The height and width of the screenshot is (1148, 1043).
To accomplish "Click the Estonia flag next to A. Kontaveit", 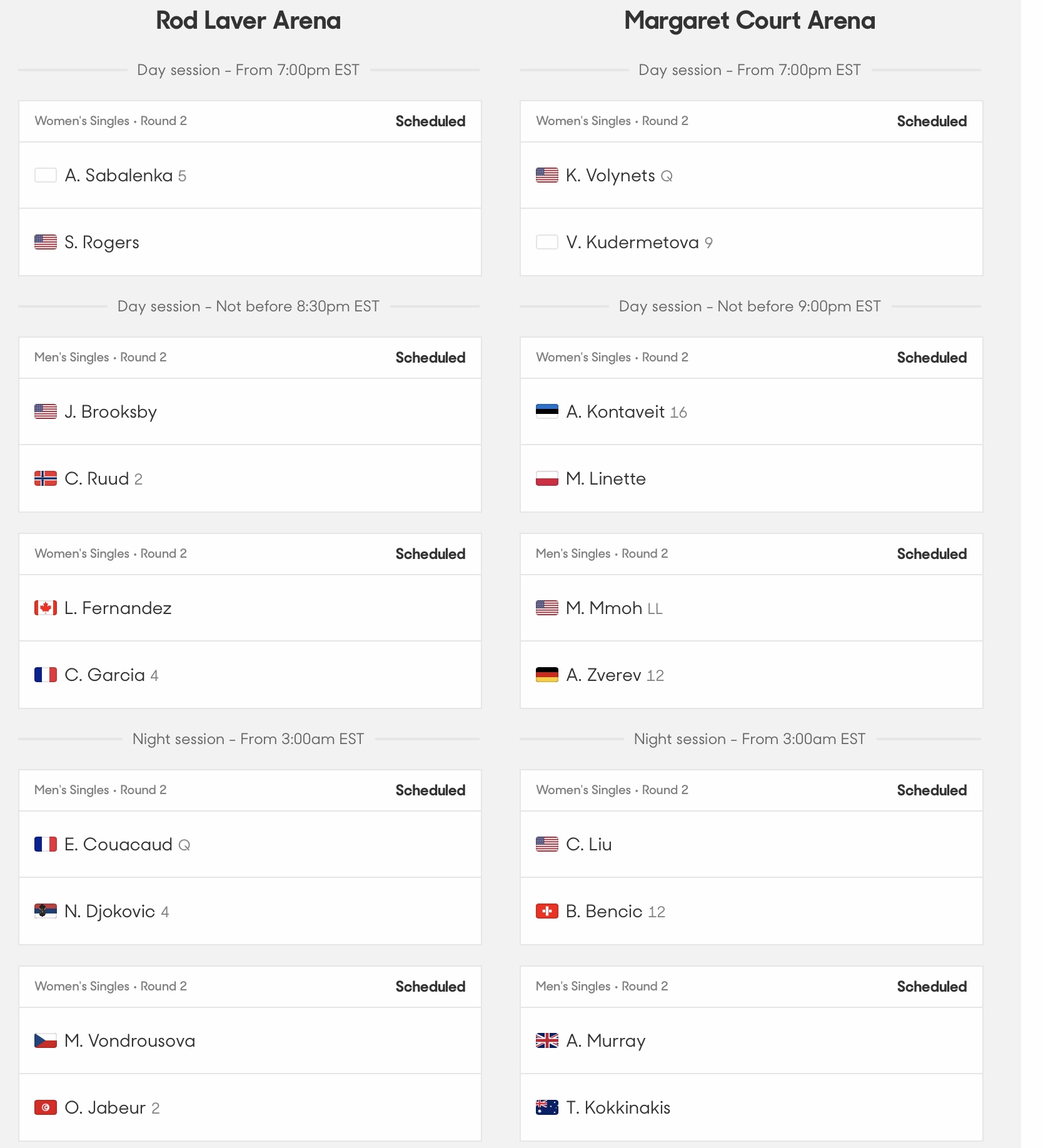I will click(x=547, y=411).
